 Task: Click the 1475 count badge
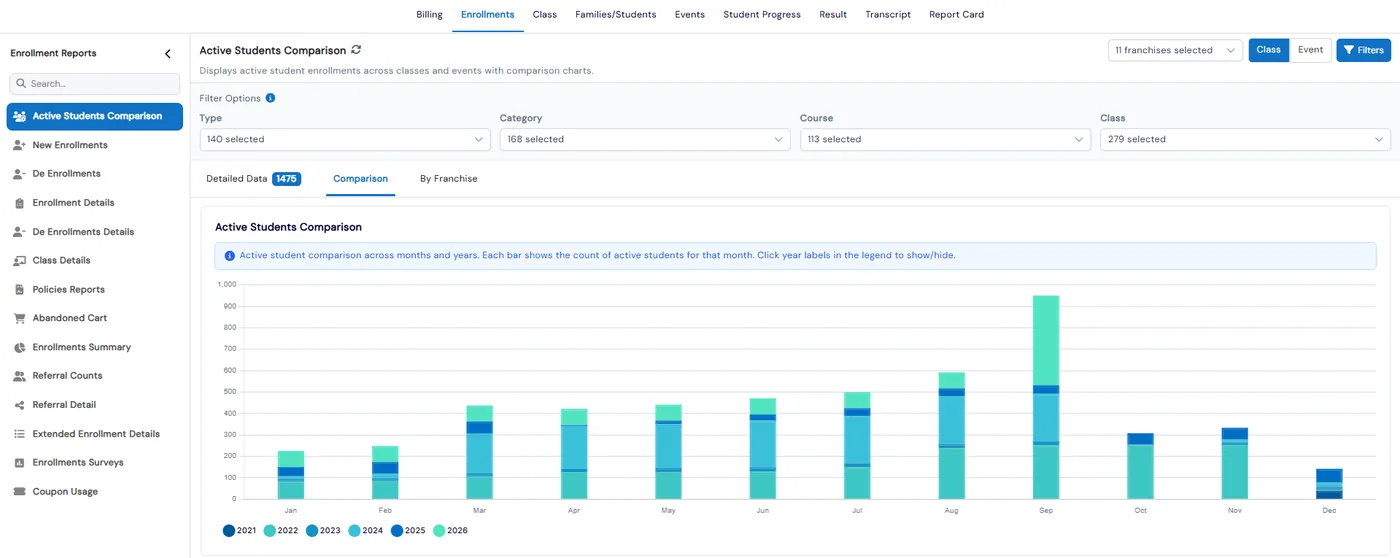(287, 179)
